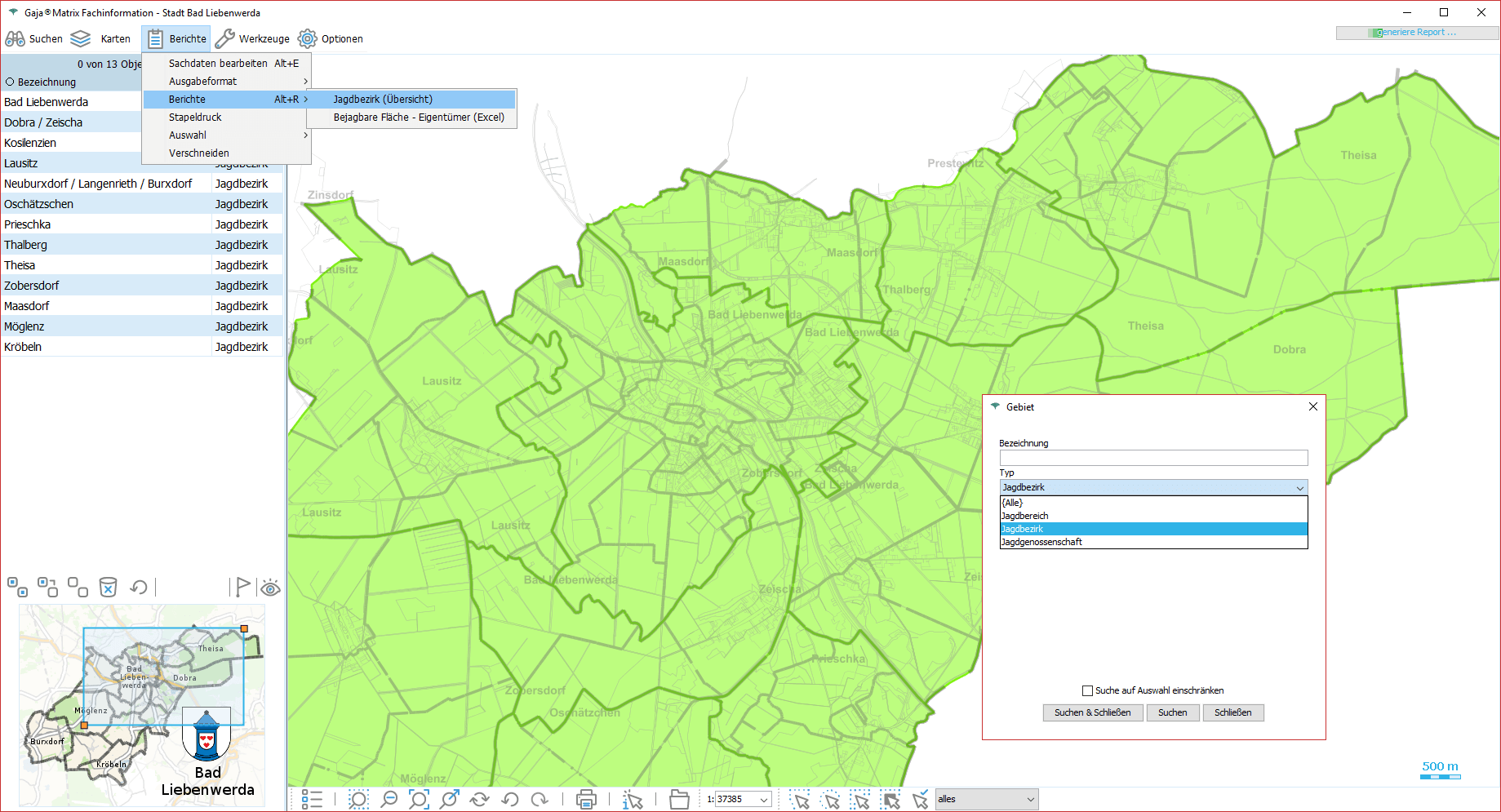Click the flag icon above overview map
1501x812 pixels.
coord(242,588)
